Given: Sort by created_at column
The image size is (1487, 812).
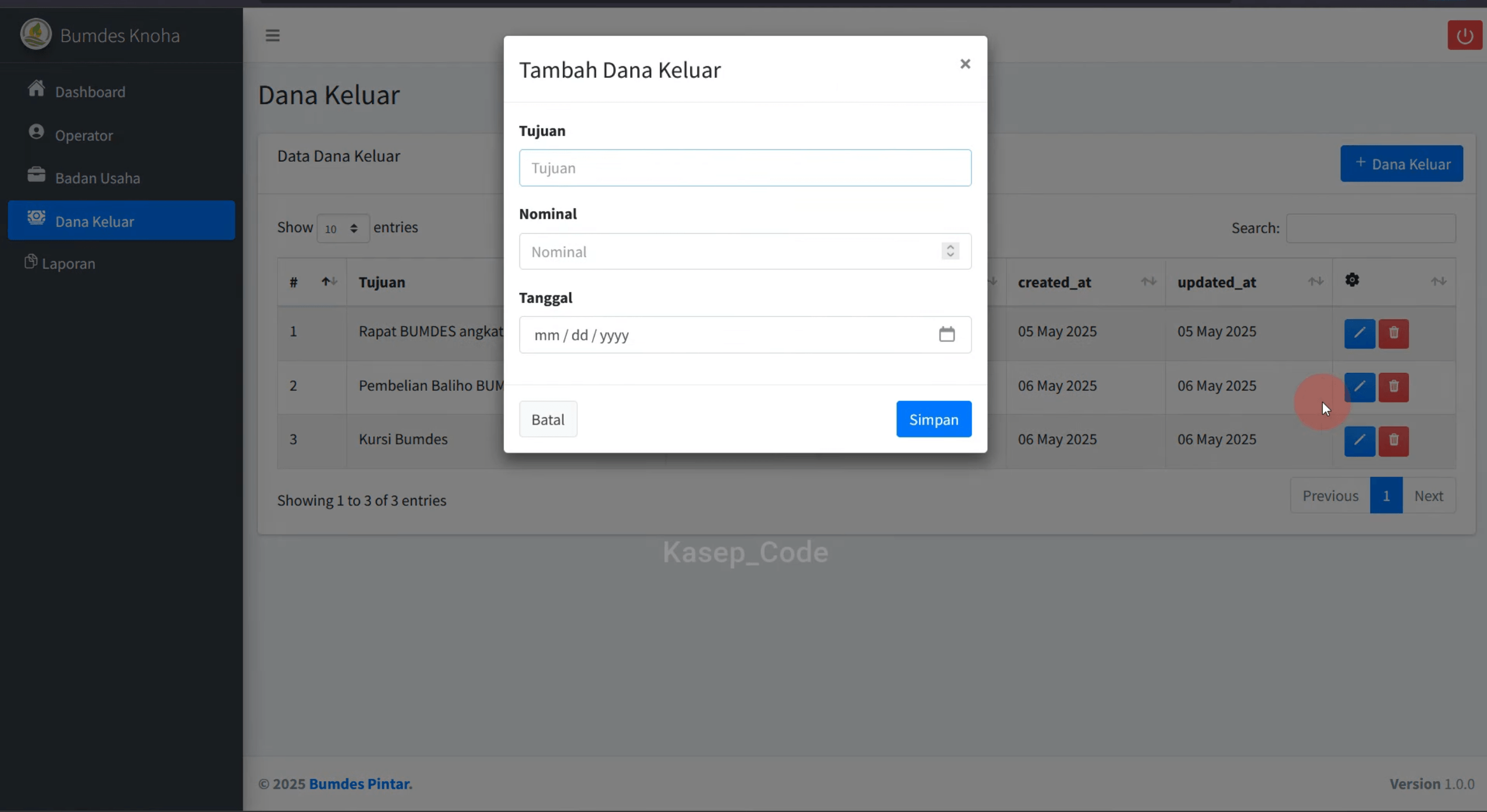Looking at the screenshot, I should point(1086,282).
